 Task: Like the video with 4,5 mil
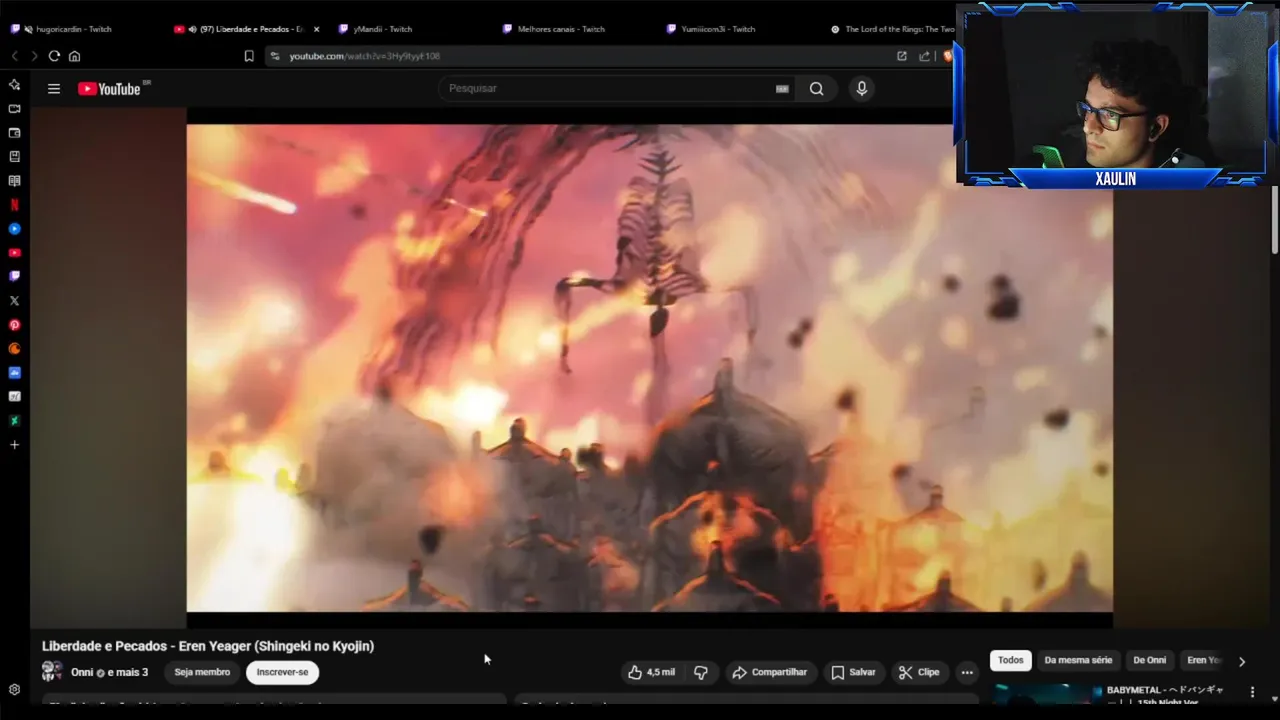coord(651,673)
